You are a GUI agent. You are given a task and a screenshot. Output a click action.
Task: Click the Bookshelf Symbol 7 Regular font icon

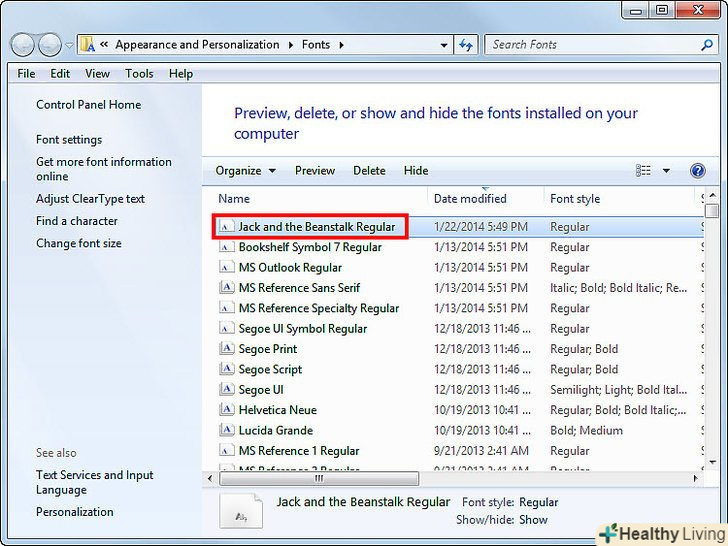point(226,247)
